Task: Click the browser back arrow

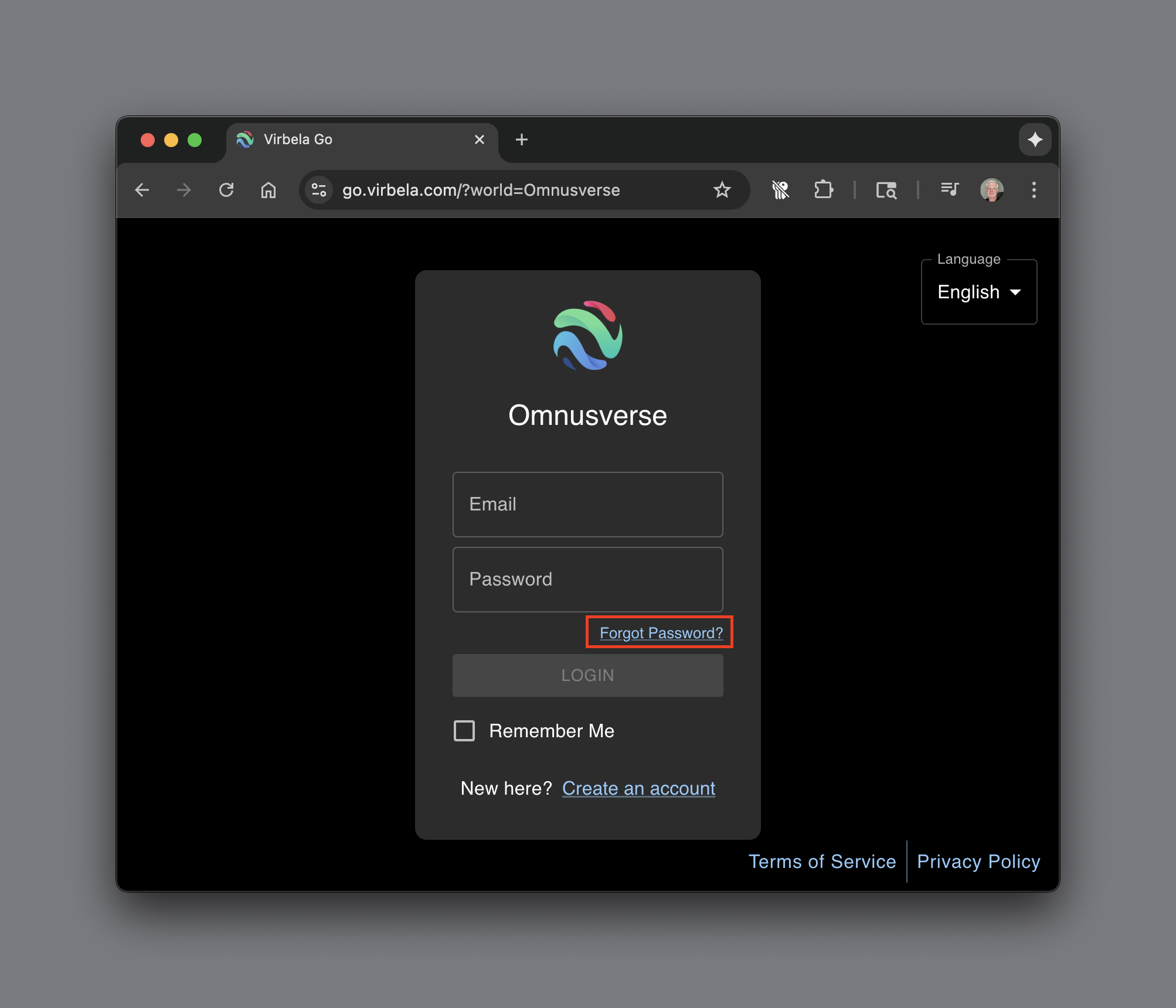Action: (142, 190)
